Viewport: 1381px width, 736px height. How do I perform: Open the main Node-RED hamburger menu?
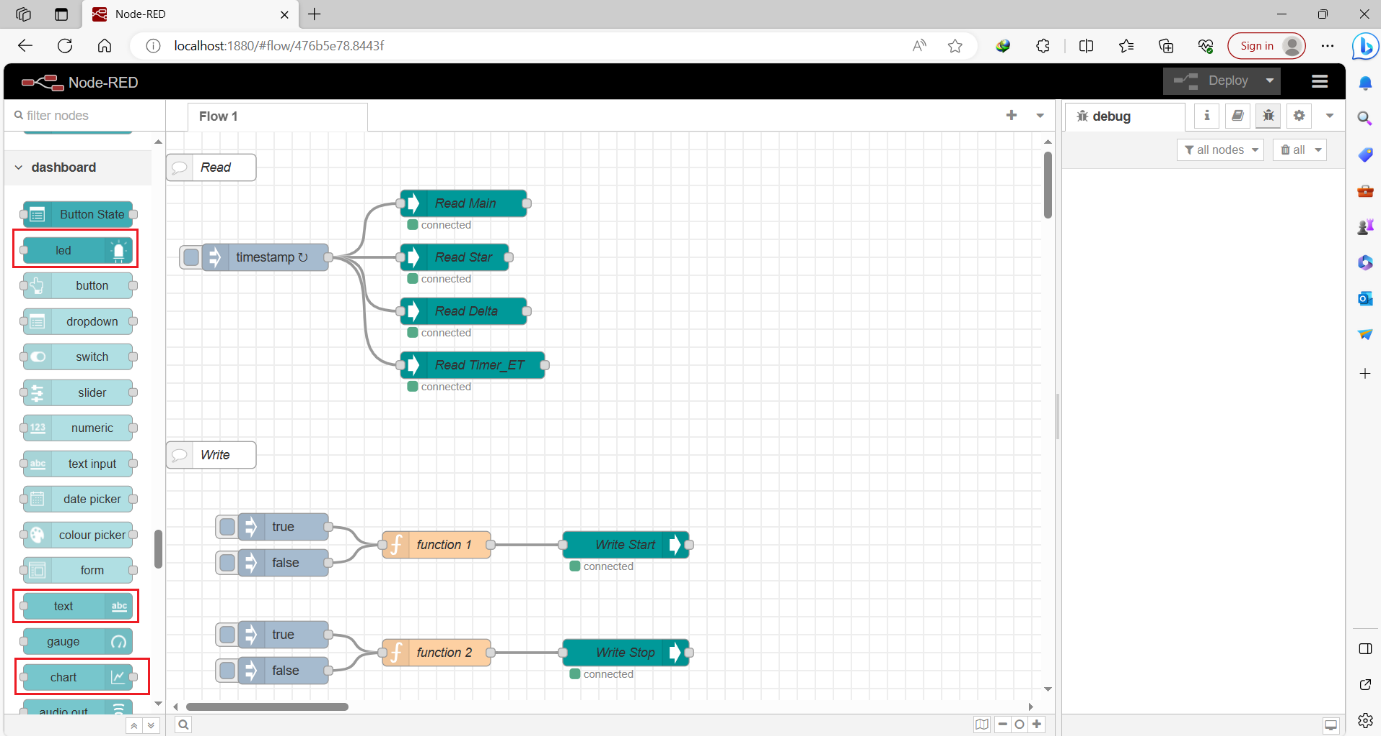coord(1319,81)
